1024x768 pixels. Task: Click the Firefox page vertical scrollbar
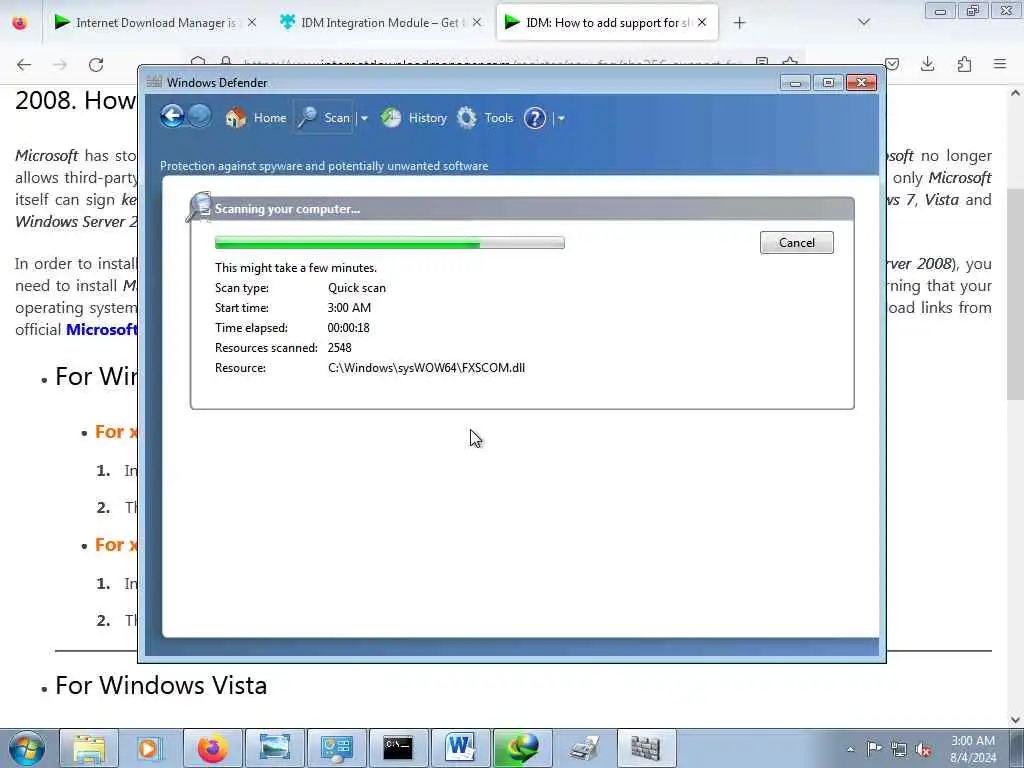[1016, 297]
